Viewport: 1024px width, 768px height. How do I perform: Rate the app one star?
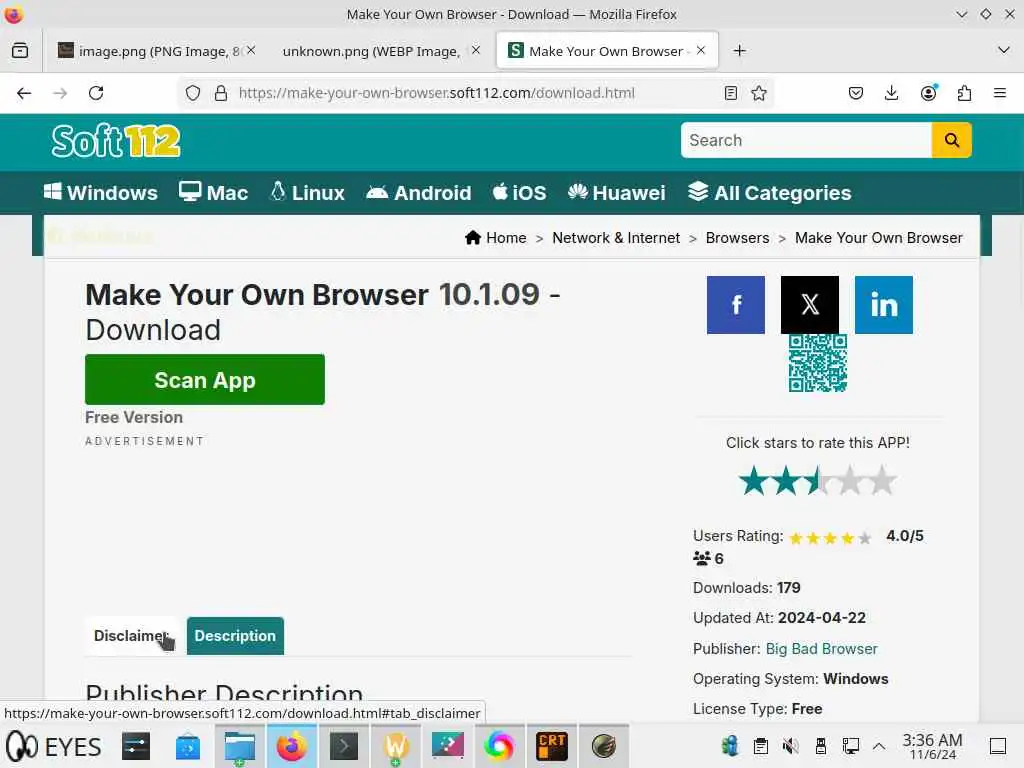click(x=754, y=481)
